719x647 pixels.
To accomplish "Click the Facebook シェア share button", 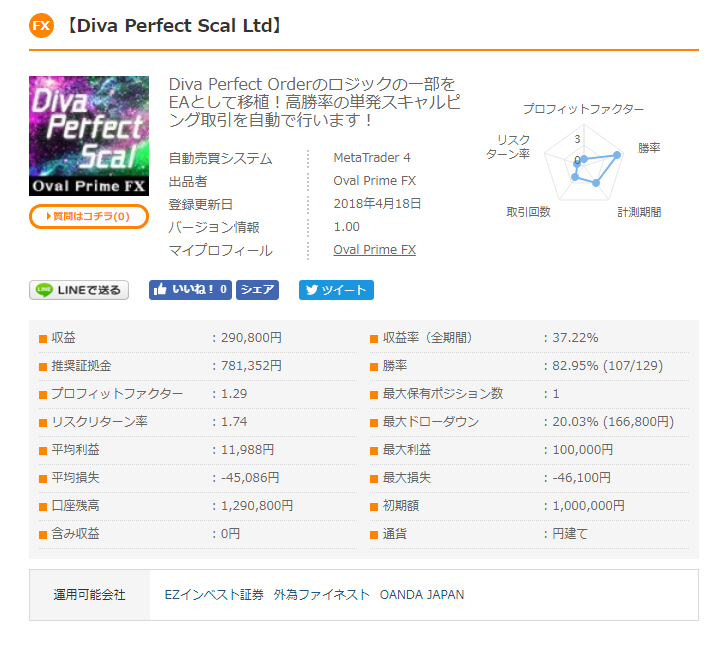I will (x=257, y=290).
